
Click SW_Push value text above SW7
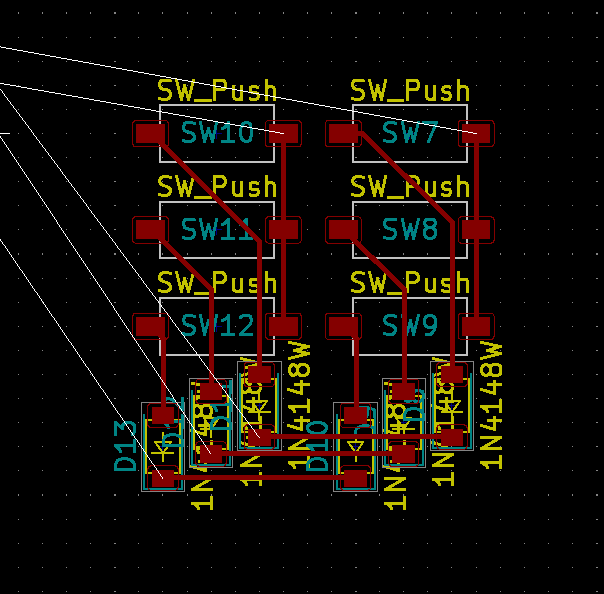(410, 91)
